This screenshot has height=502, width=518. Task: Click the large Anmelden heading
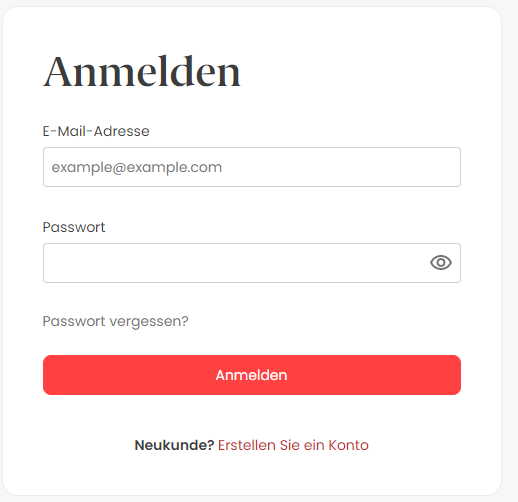coord(142,72)
